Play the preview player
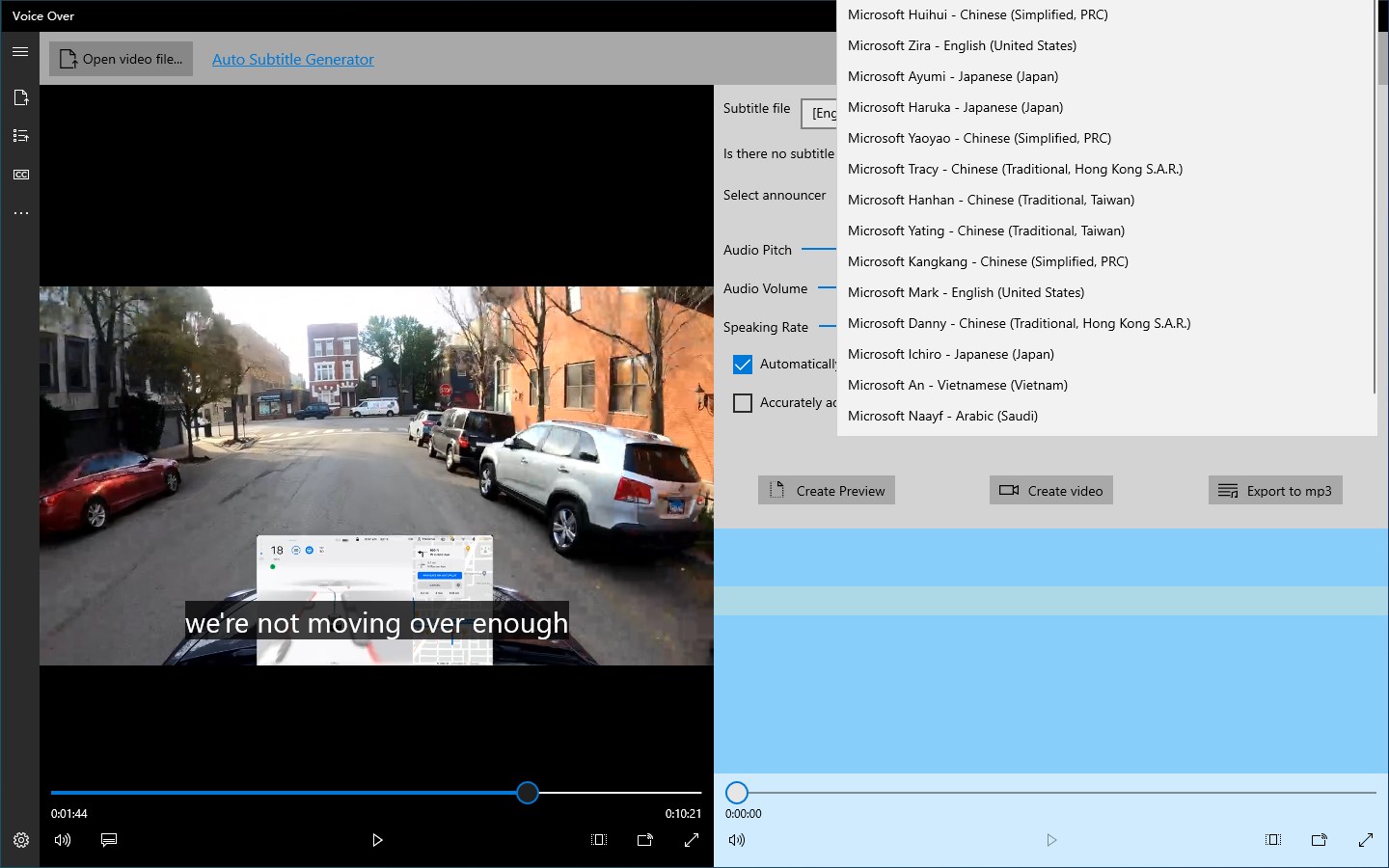This screenshot has width=1389, height=868. click(1051, 840)
